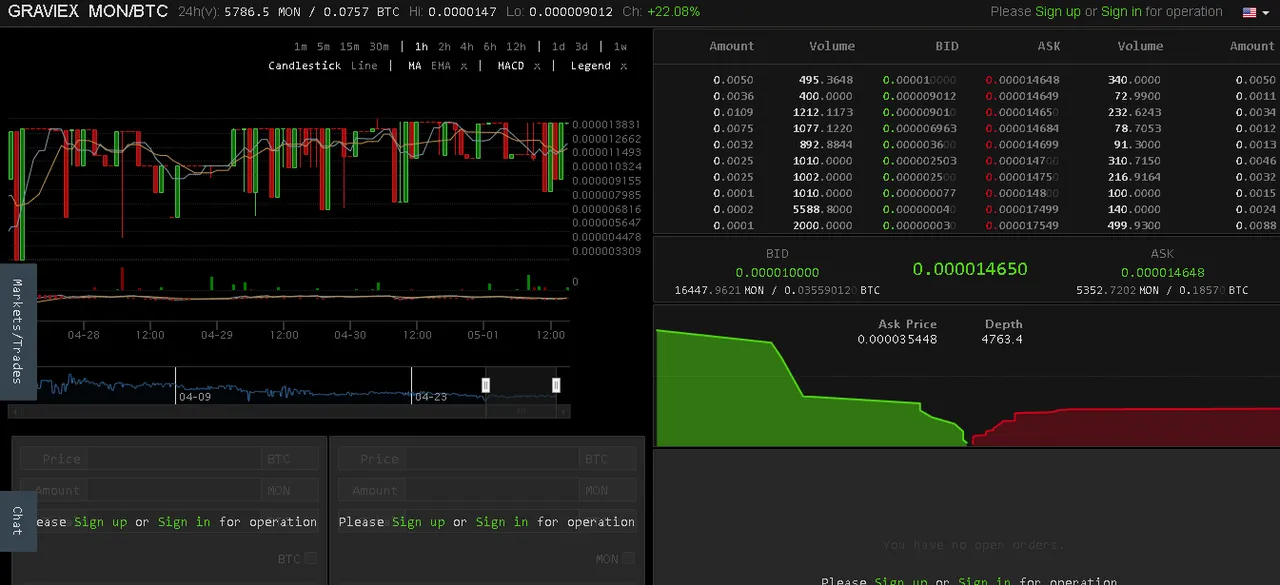Remove moving average with x after EMA
The image size is (1280, 585).
(x=464, y=66)
